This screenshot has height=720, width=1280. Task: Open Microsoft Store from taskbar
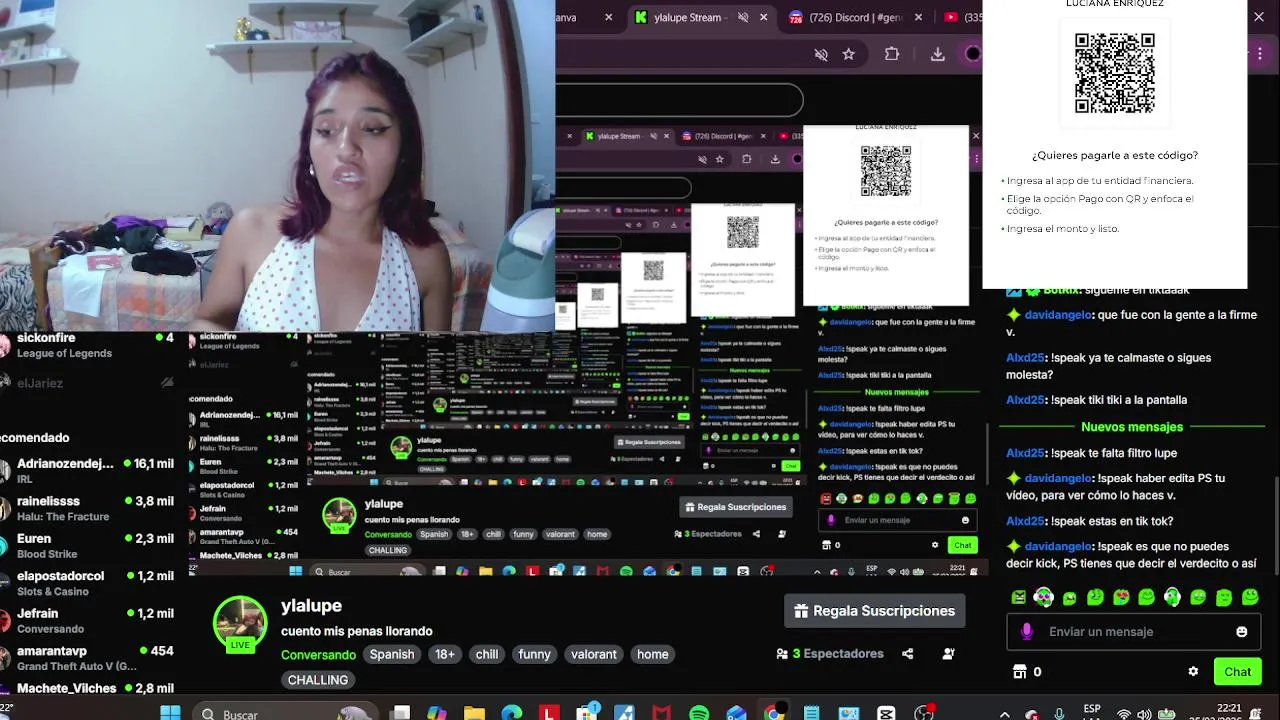click(587, 713)
